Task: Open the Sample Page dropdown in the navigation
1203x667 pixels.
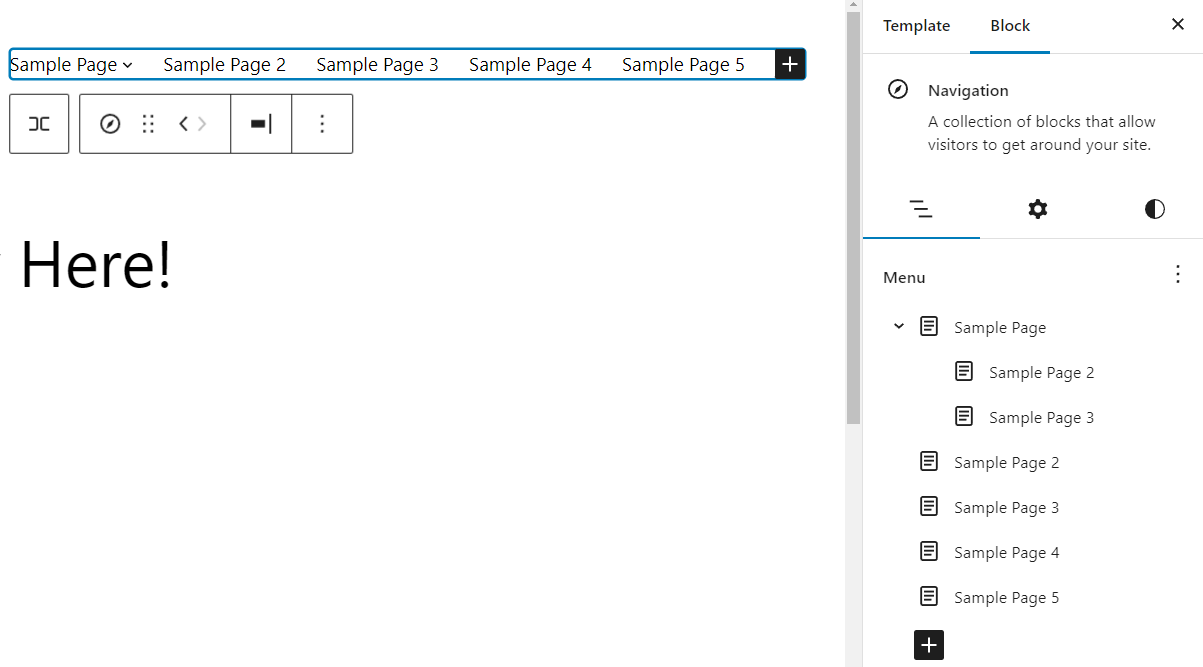Action: (x=128, y=64)
